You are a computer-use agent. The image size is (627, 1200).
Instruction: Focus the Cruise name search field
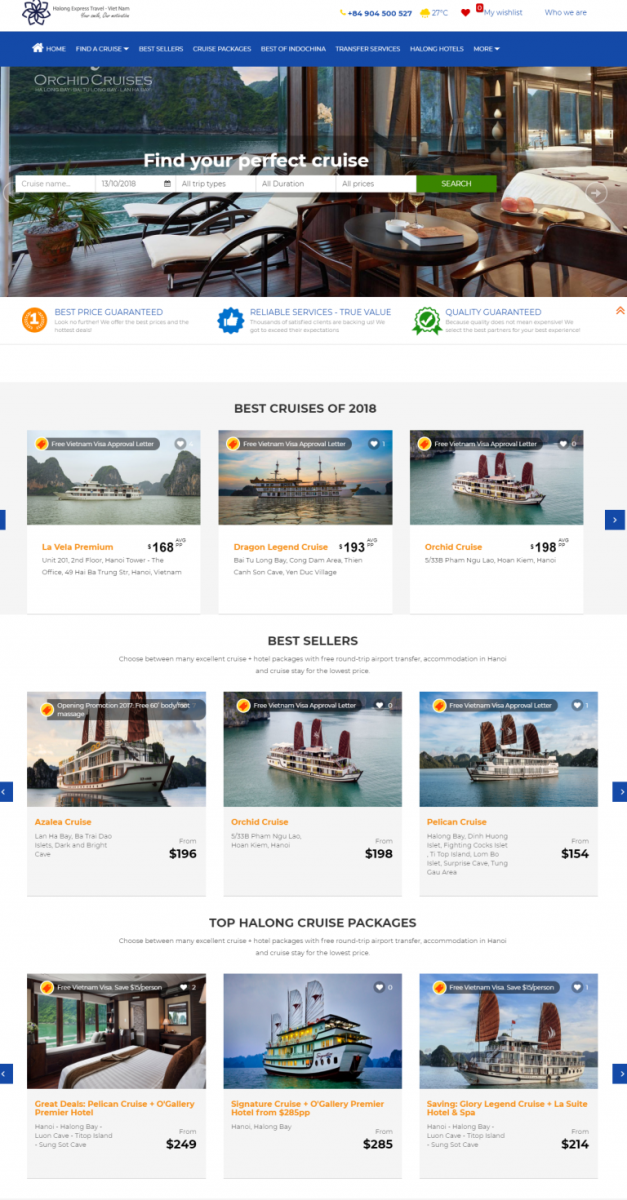(x=55, y=184)
